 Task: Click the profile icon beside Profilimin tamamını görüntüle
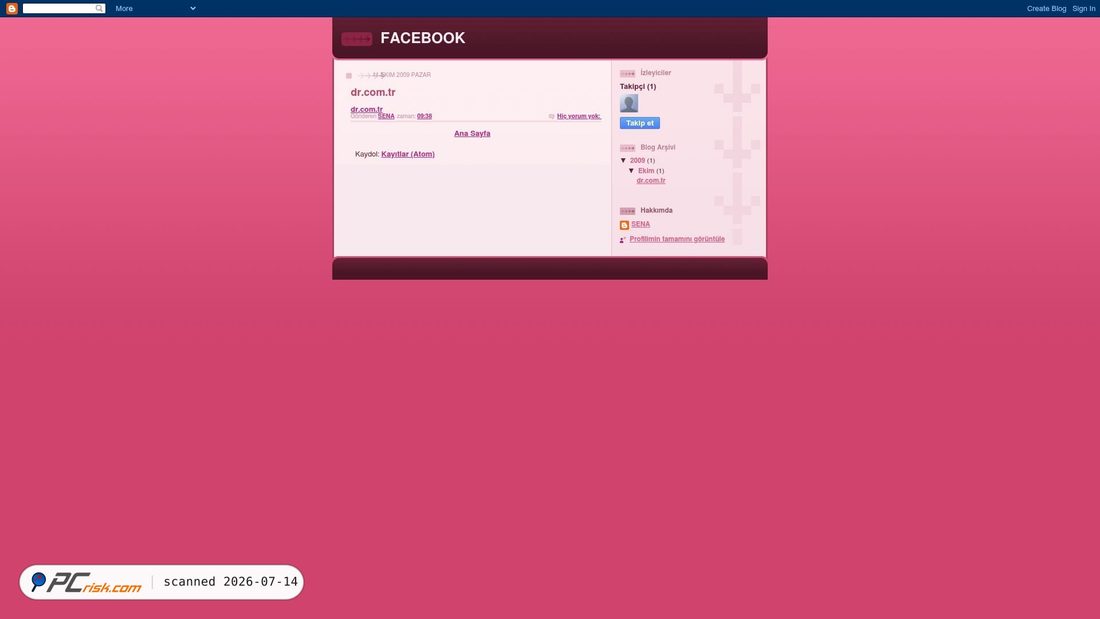coord(622,239)
